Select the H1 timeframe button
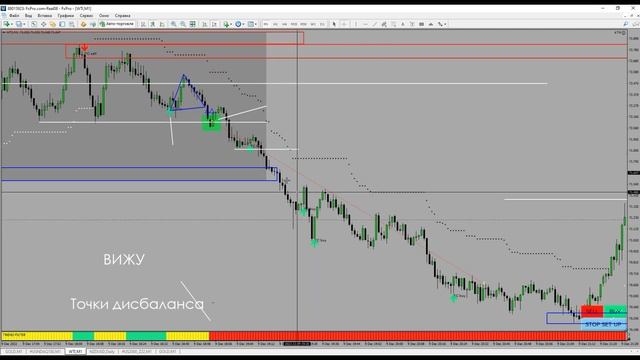The width and height of the screenshot is (640, 360). click(x=303, y=24)
